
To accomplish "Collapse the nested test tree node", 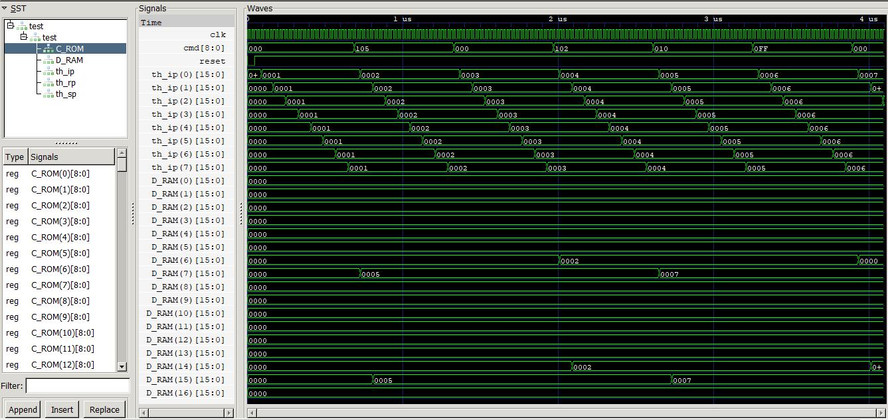I will (22, 37).
